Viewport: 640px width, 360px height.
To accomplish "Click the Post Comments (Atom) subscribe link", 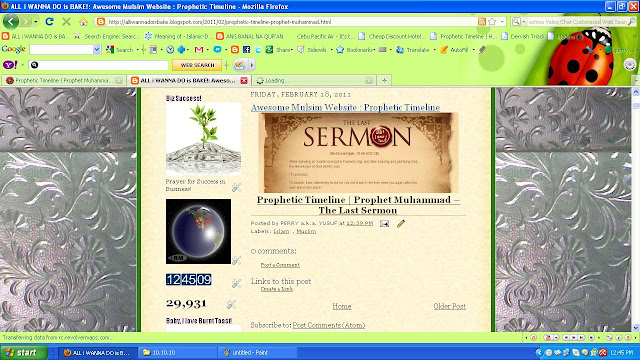I will (x=329, y=325).
